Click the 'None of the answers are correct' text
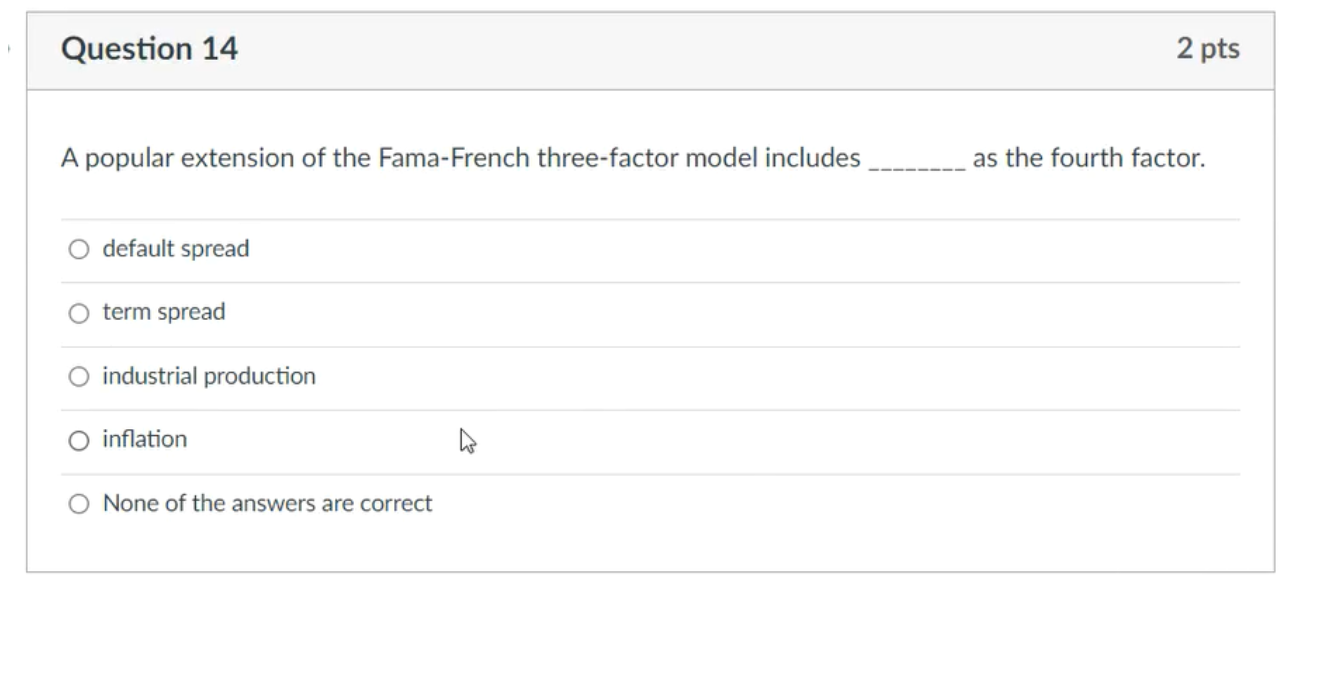1330x693 pixels. (266, 503)
